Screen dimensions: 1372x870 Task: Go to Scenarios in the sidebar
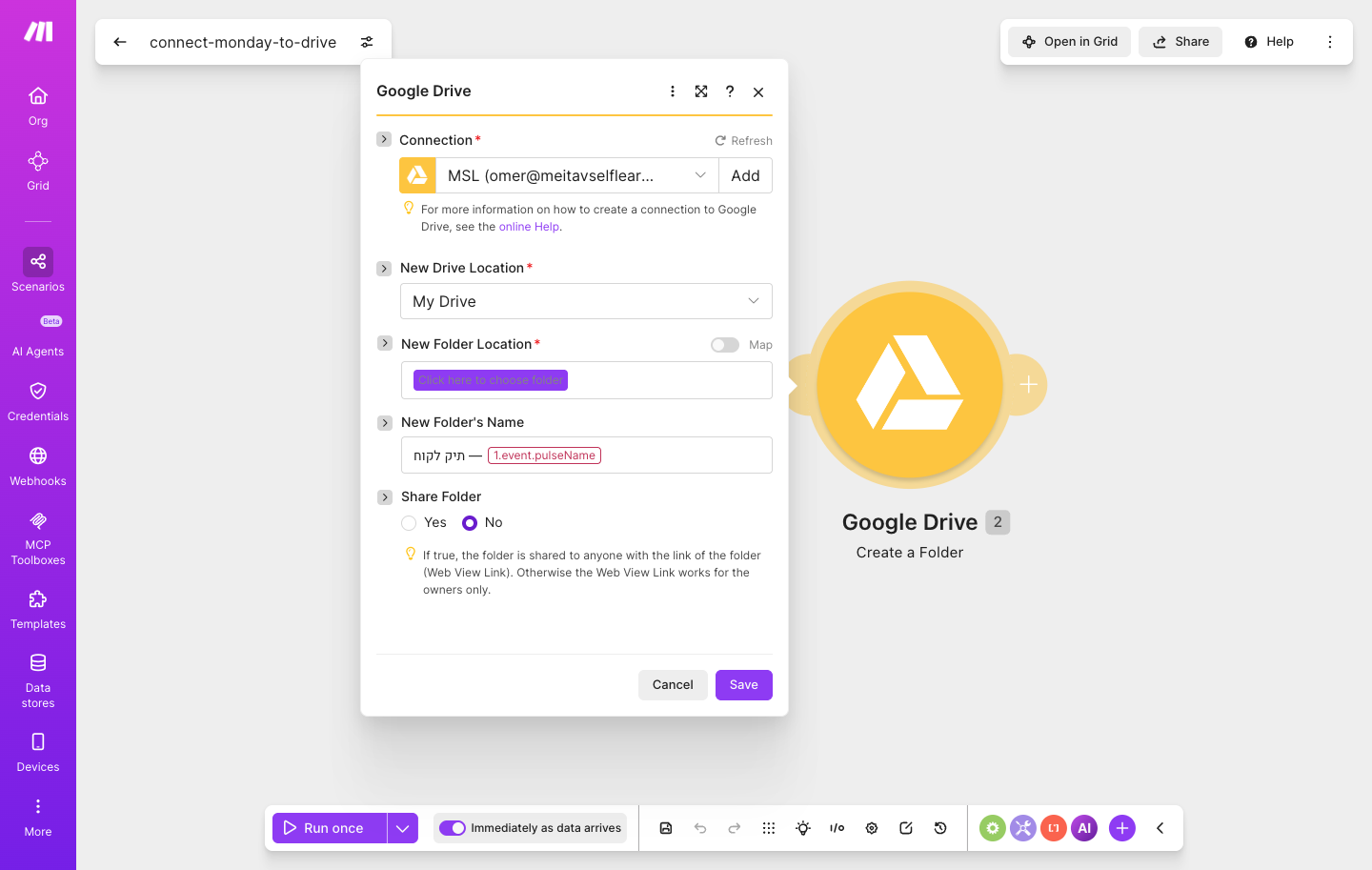pyautogui.click(x=38, y=271)
